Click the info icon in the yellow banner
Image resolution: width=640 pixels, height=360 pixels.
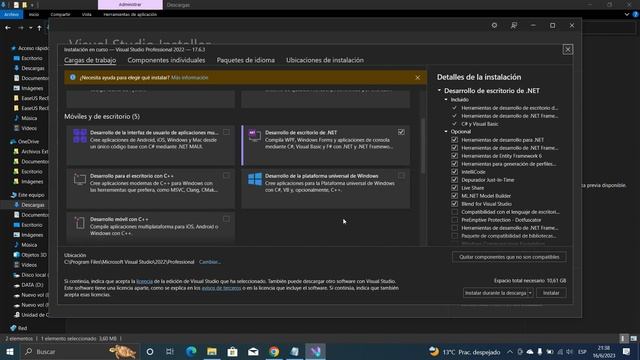point(73,77)
